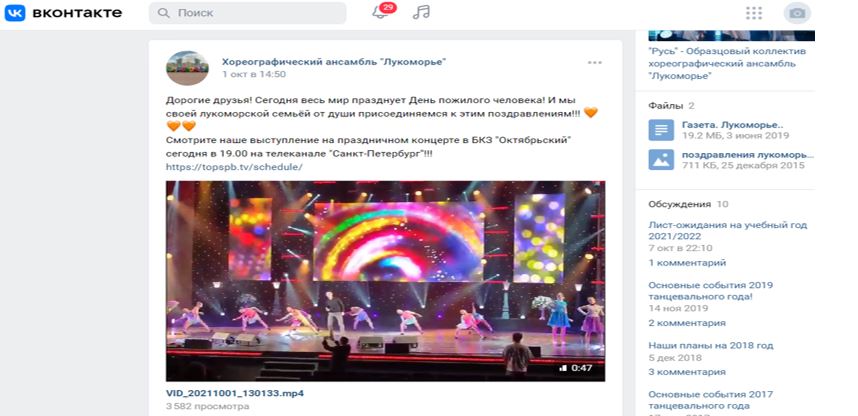Open Газета. Лукоморье document file icon
858x416 pixels.
click(661, 130)
